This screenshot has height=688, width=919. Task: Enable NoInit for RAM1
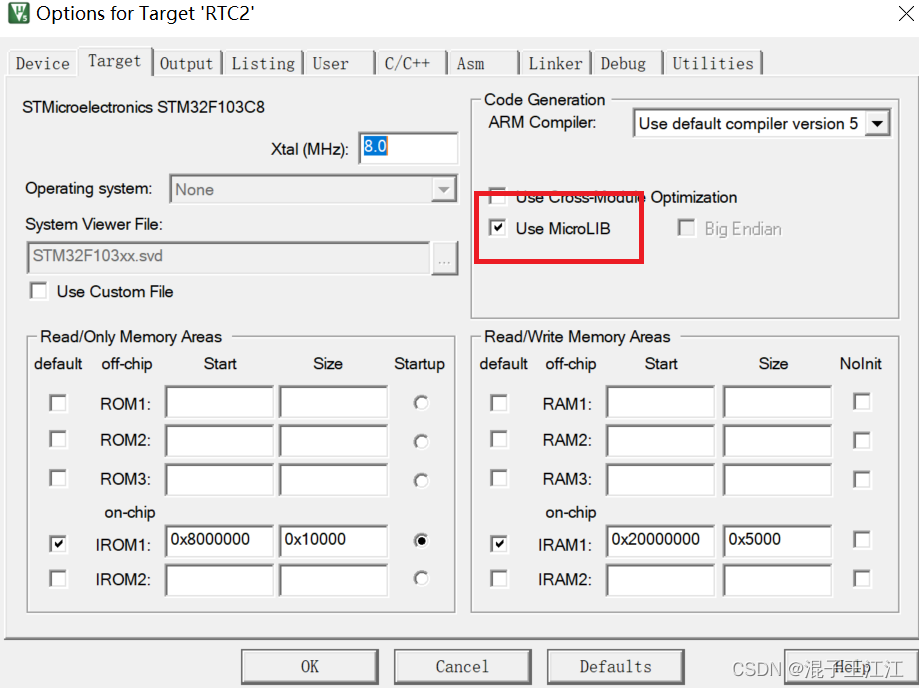[x=862, y=402]
